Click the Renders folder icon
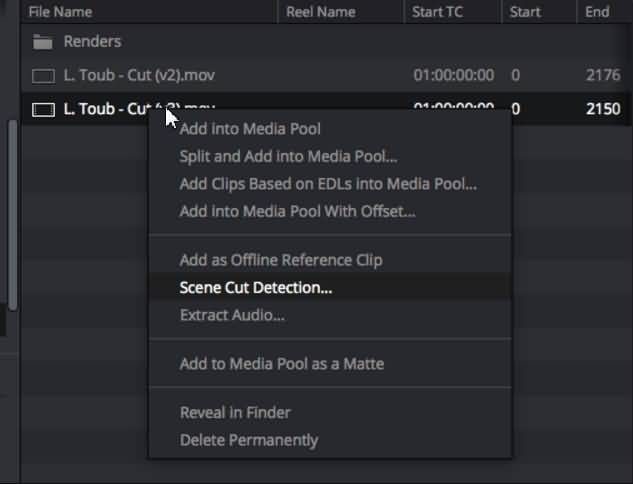The image size is (633, 484). click(x=42, y=42)
